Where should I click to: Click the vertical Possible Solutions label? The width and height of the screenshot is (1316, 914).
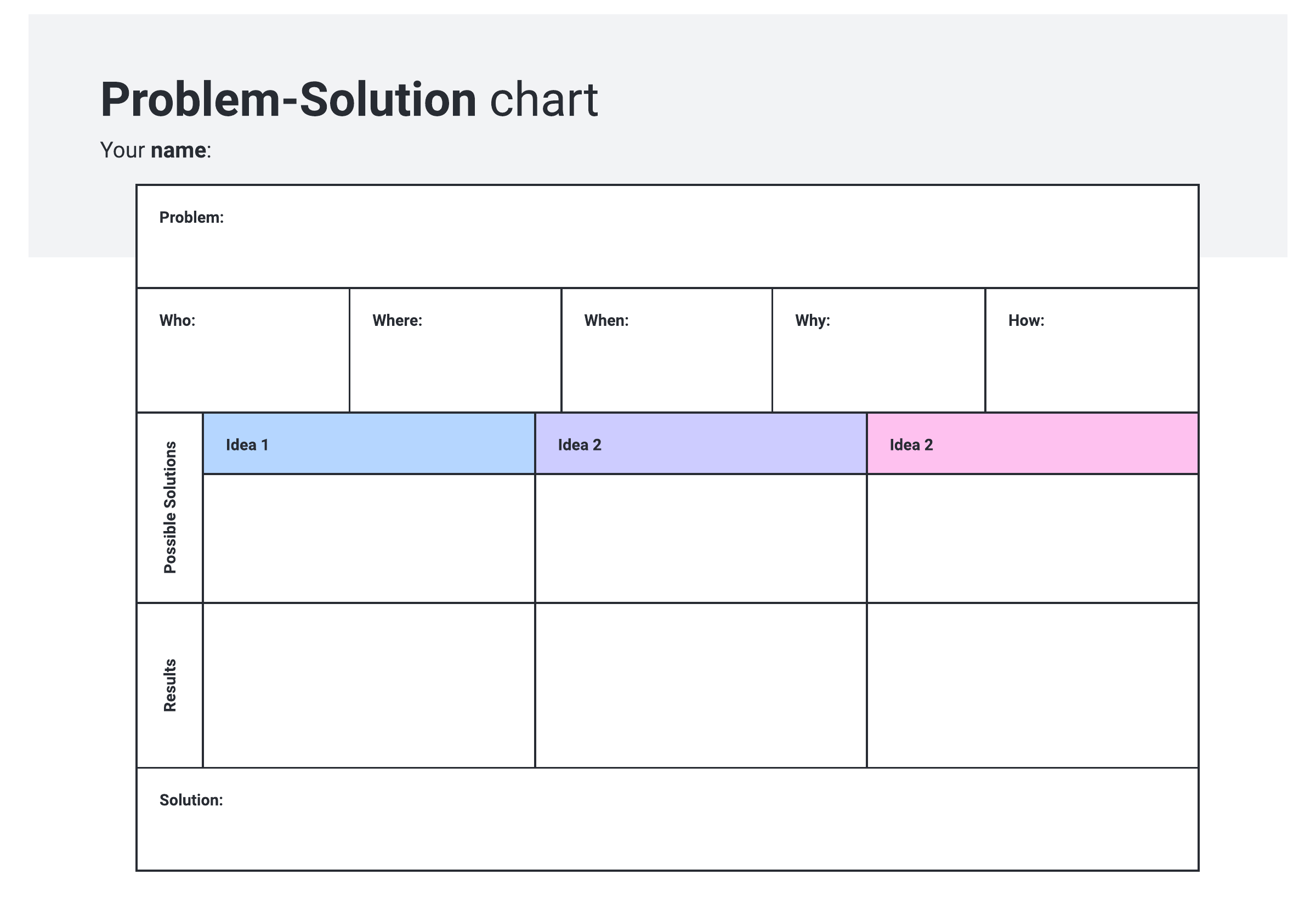pos(170,507)
